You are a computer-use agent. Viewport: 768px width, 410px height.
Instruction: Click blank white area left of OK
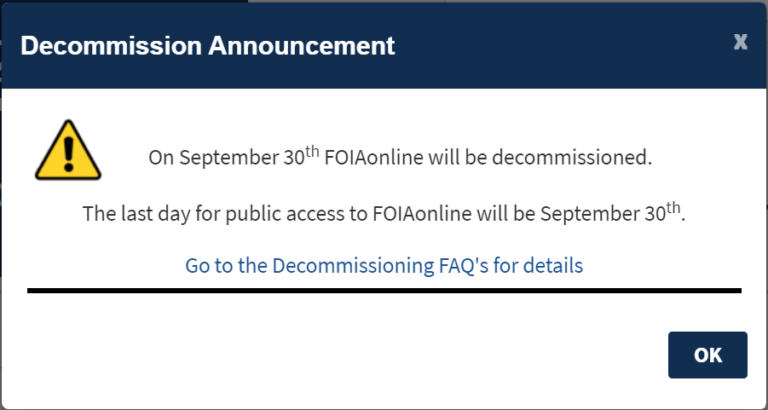pos(343,355)
